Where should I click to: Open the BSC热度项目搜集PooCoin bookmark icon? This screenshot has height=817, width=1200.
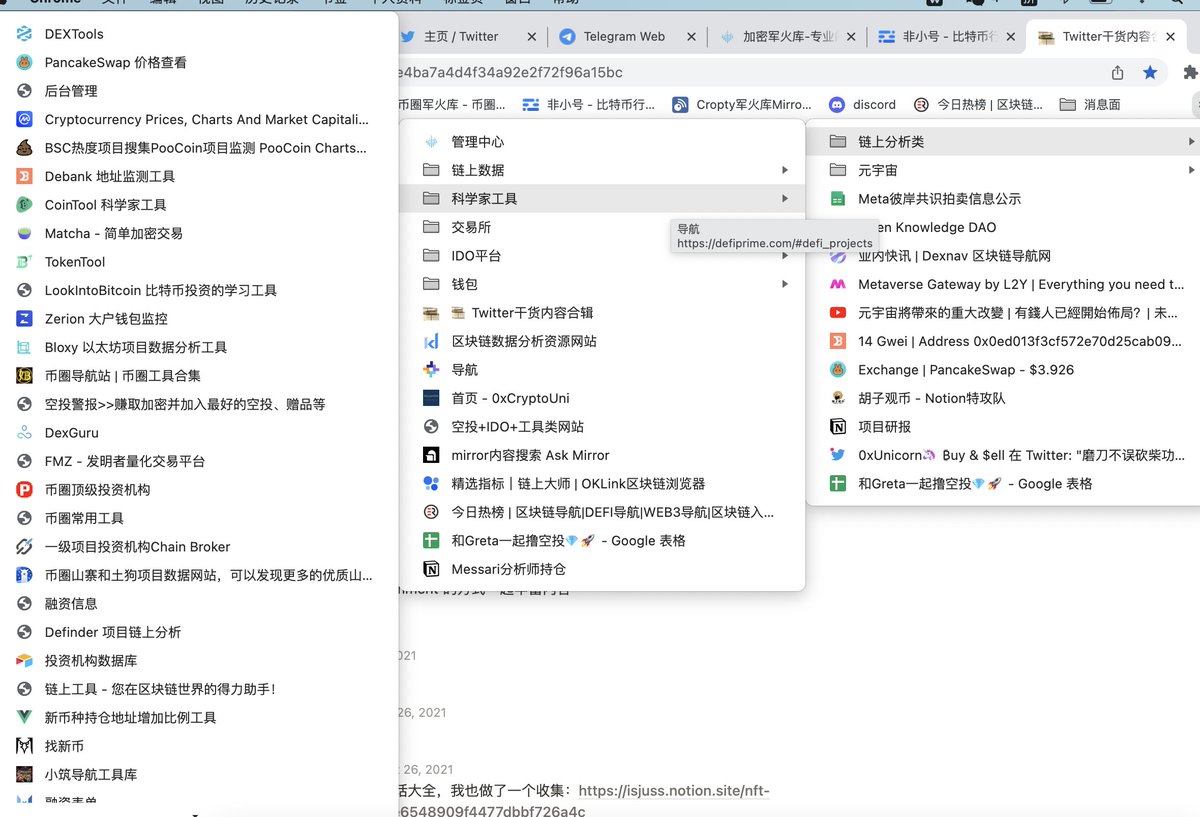[25, 148]
